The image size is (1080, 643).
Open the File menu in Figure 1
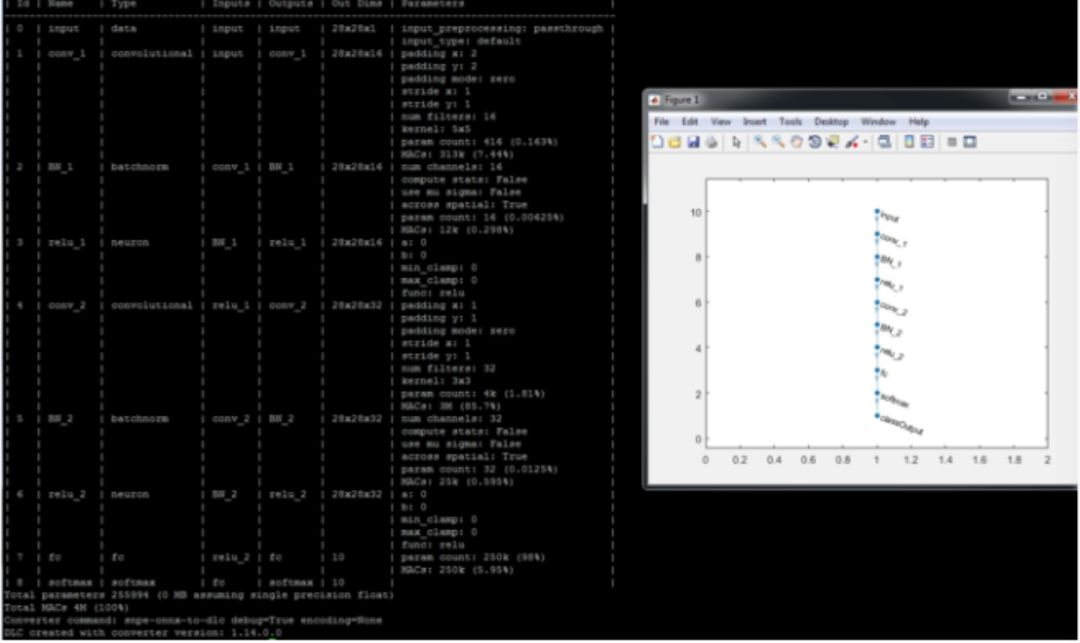[x=661, y=121]
